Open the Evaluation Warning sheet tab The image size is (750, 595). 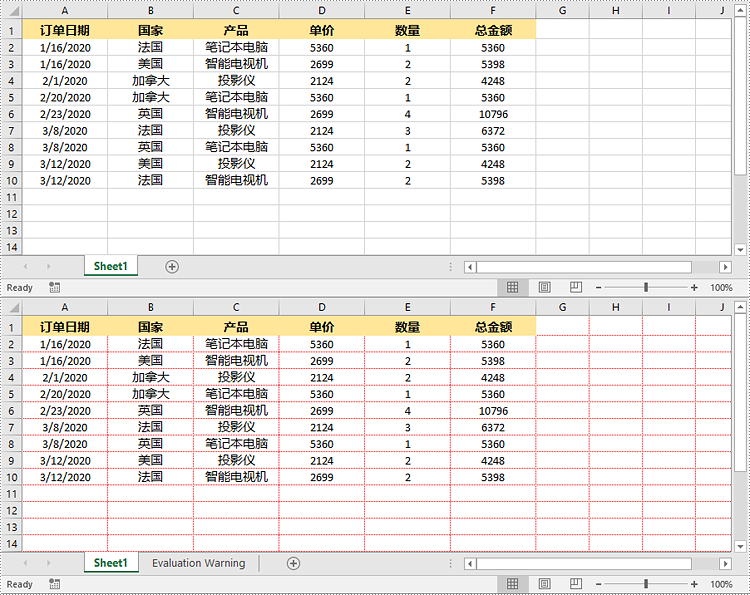coord(199,563)
